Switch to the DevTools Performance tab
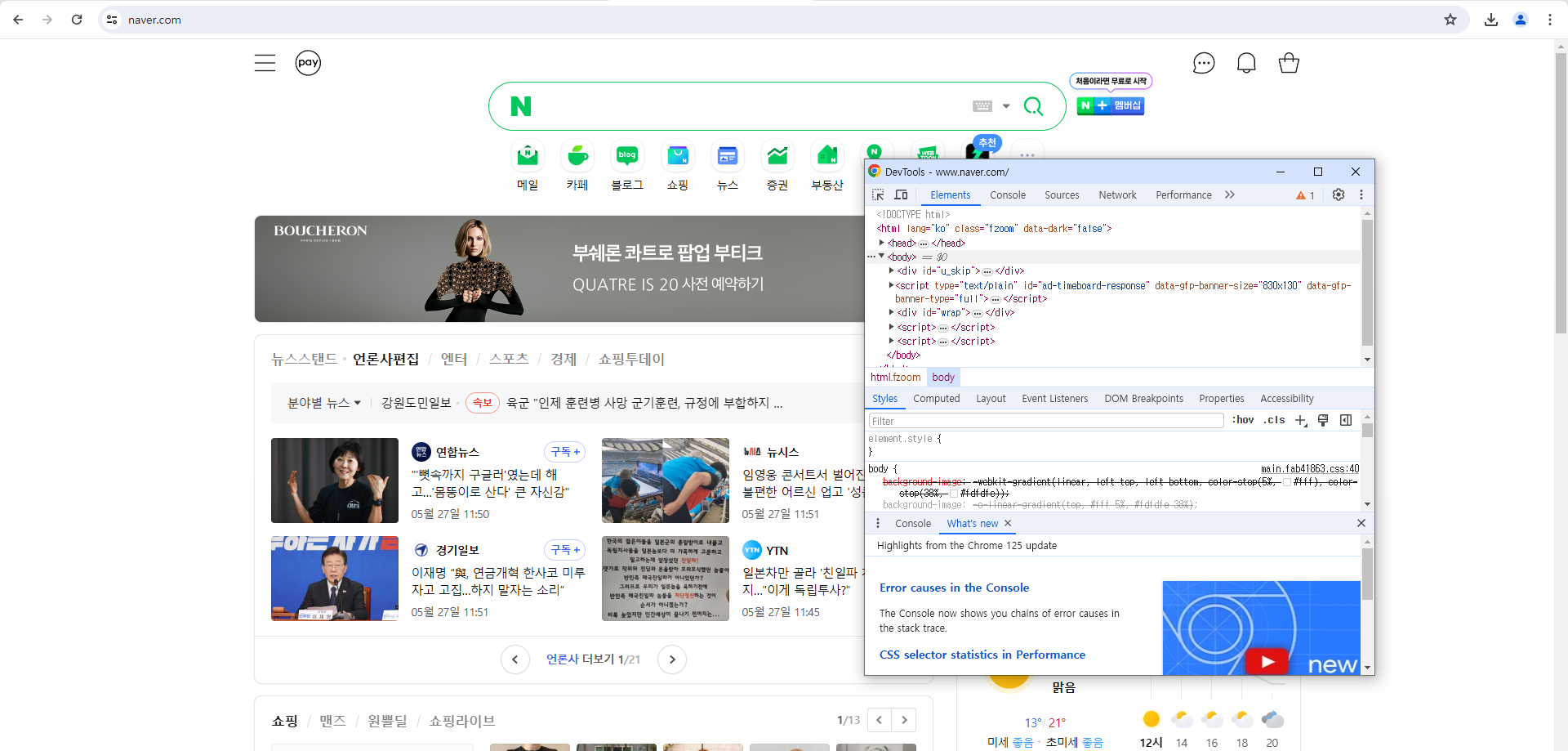Viewport: 1568px width, 751px height. [1183, 195]
